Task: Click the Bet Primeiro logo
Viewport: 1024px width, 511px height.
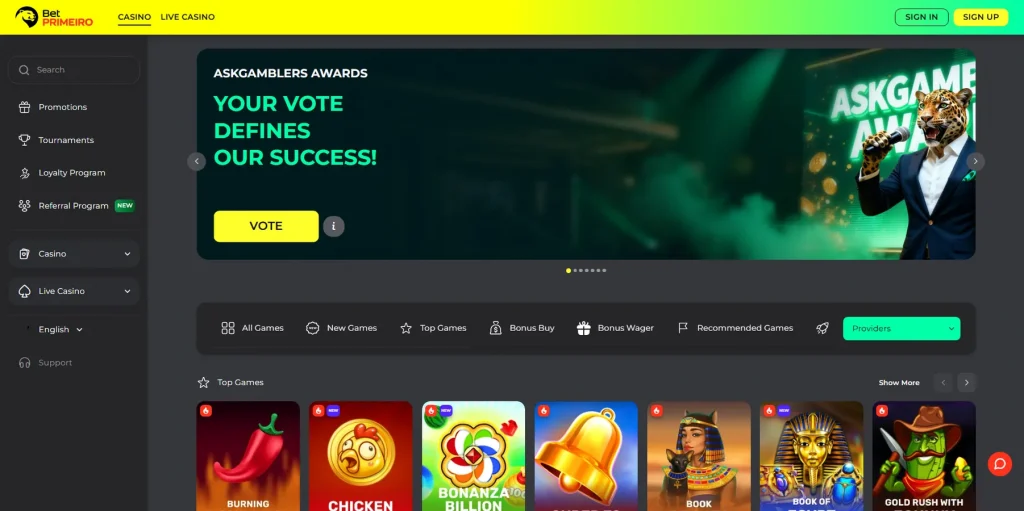Action: tap(54, 17)
